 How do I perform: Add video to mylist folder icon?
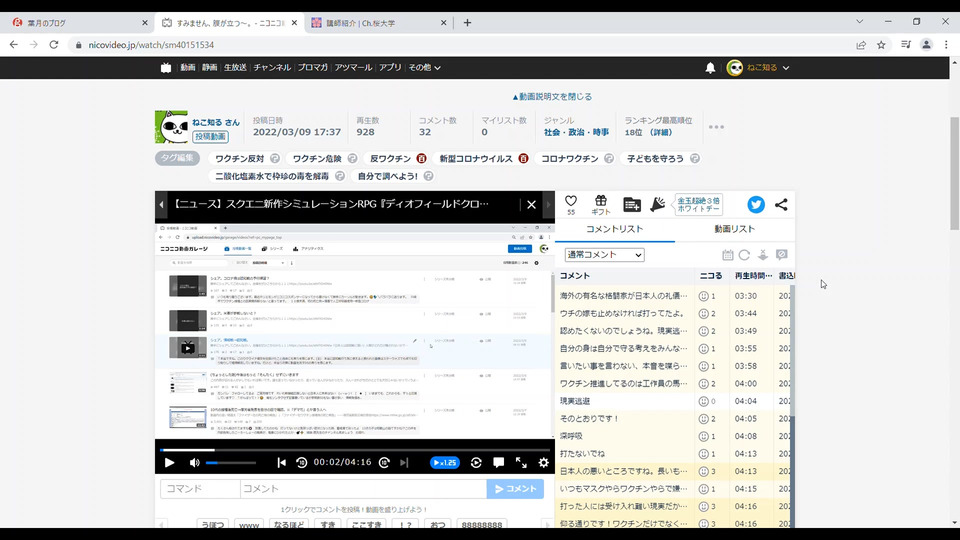[632, 204]
